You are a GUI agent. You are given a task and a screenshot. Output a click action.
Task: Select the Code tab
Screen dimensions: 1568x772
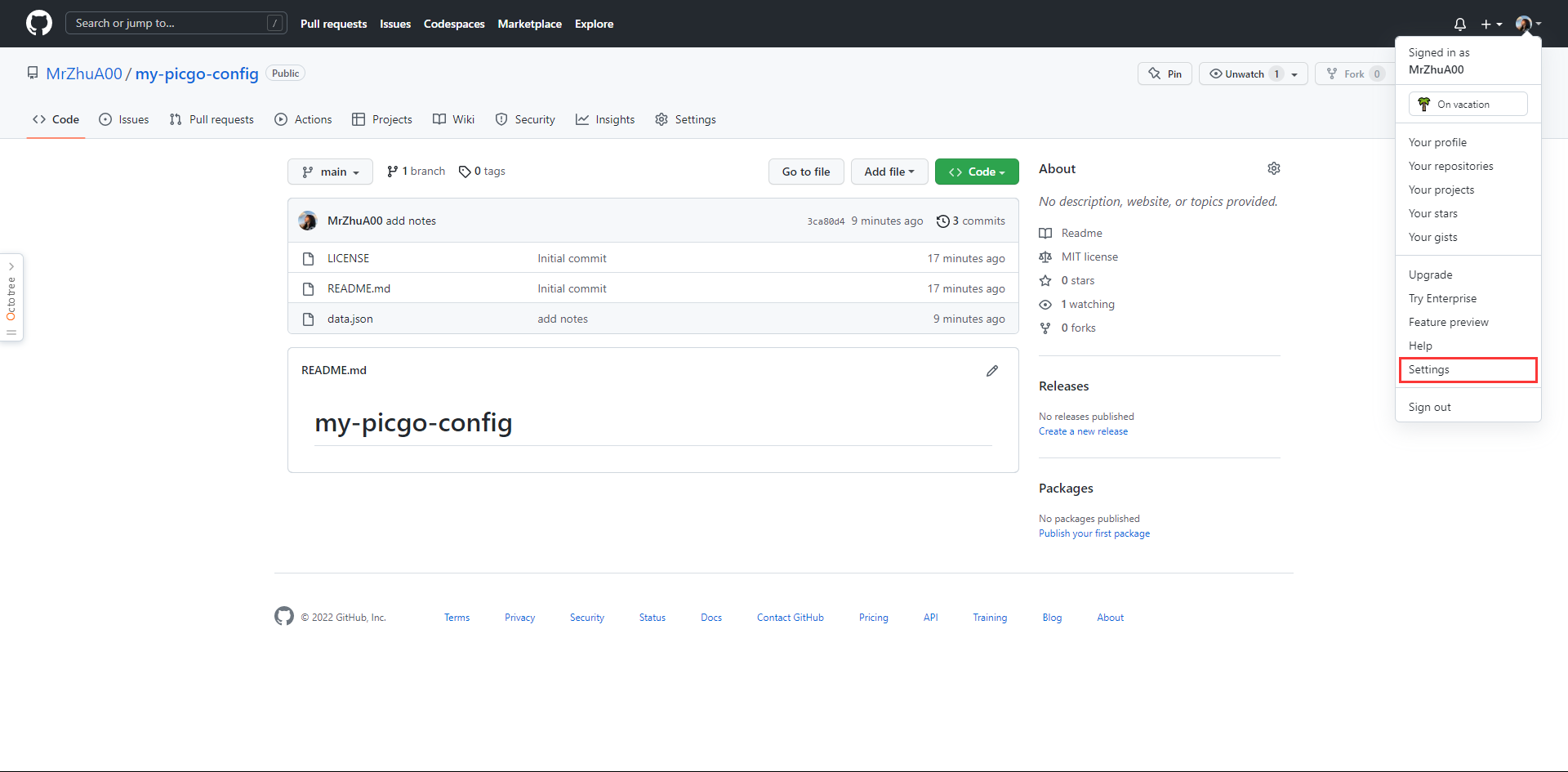[56, 119]
